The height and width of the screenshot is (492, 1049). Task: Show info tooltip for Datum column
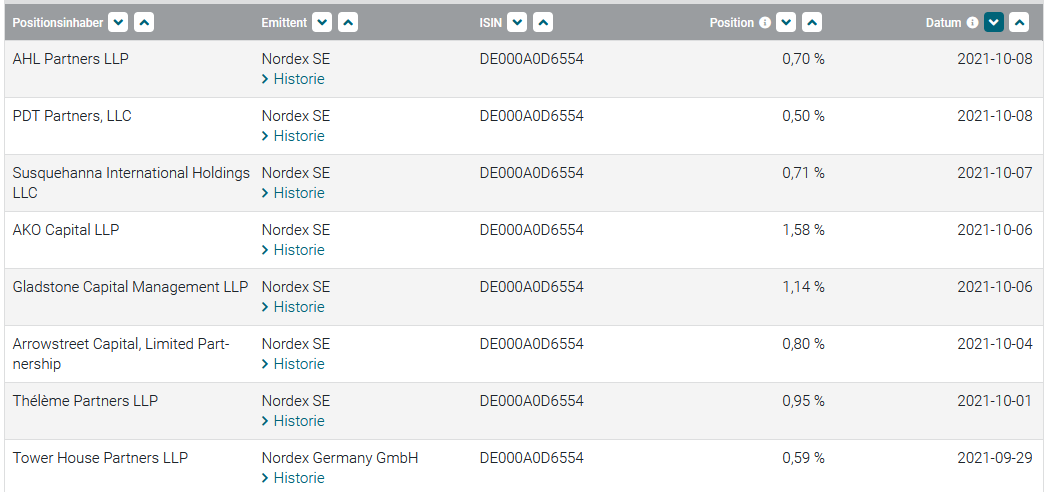coord(973,23)
